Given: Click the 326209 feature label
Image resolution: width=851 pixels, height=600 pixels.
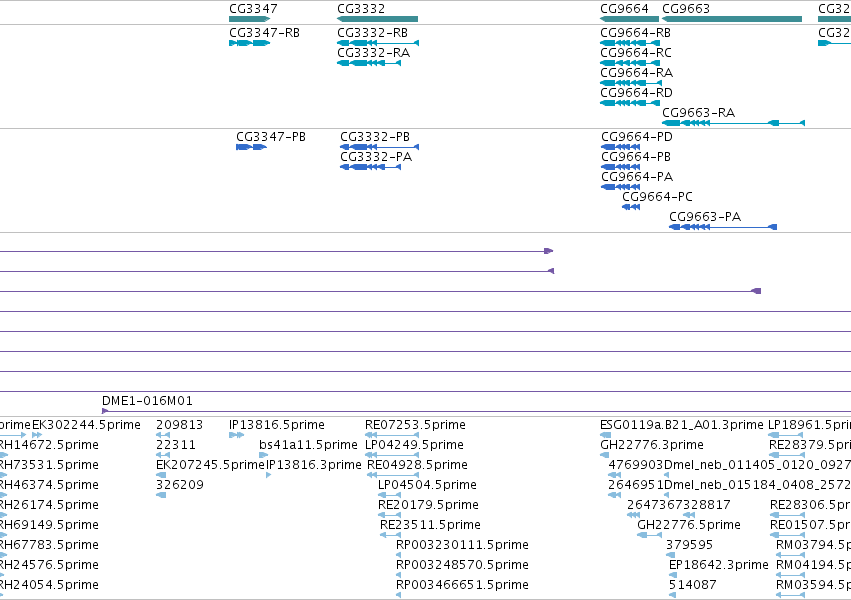Looking at the screenshot, I should point(180,485).
